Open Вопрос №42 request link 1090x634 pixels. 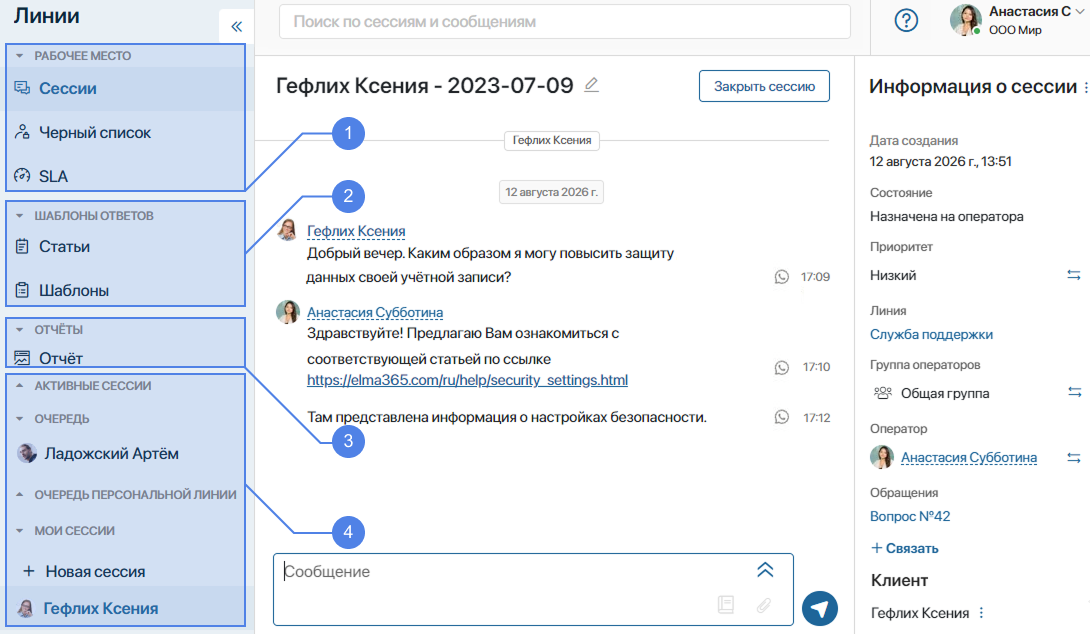[910, 516]
